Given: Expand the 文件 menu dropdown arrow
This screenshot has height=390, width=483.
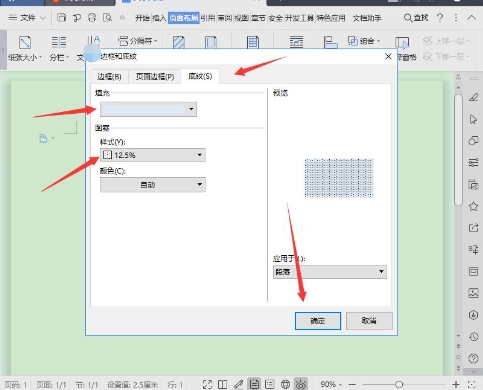Looking at the screenshot, I should [43, 18].
